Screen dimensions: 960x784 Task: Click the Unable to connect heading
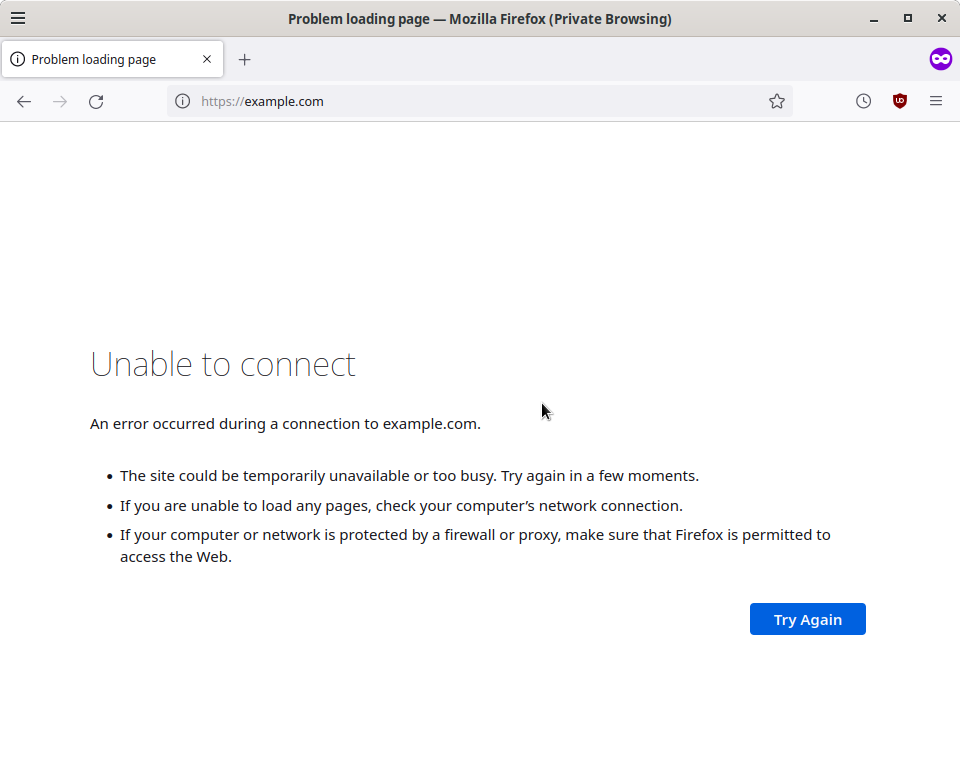(x=223, y=364)
